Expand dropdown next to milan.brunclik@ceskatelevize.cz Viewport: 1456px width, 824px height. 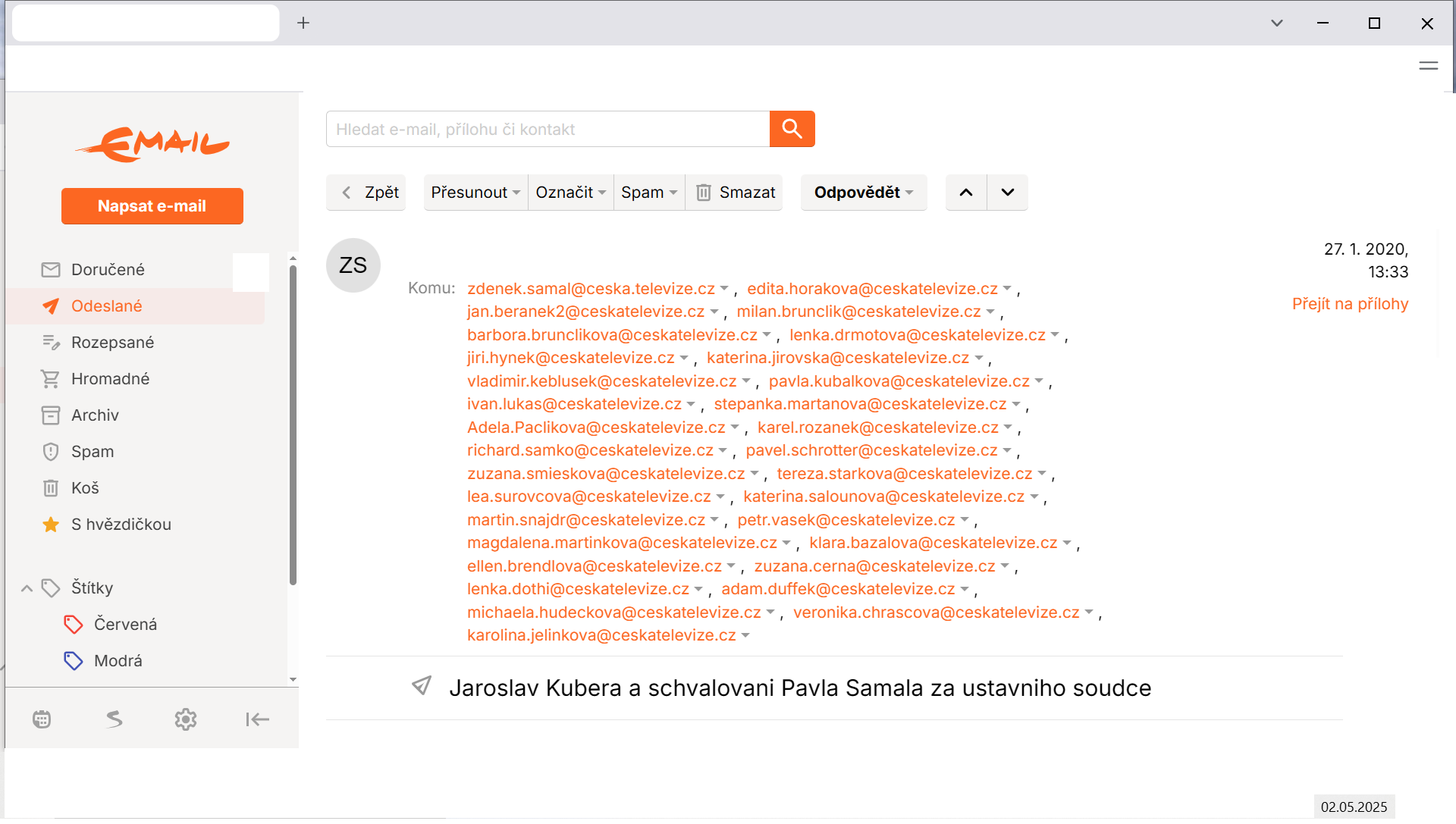coord(990,312)
